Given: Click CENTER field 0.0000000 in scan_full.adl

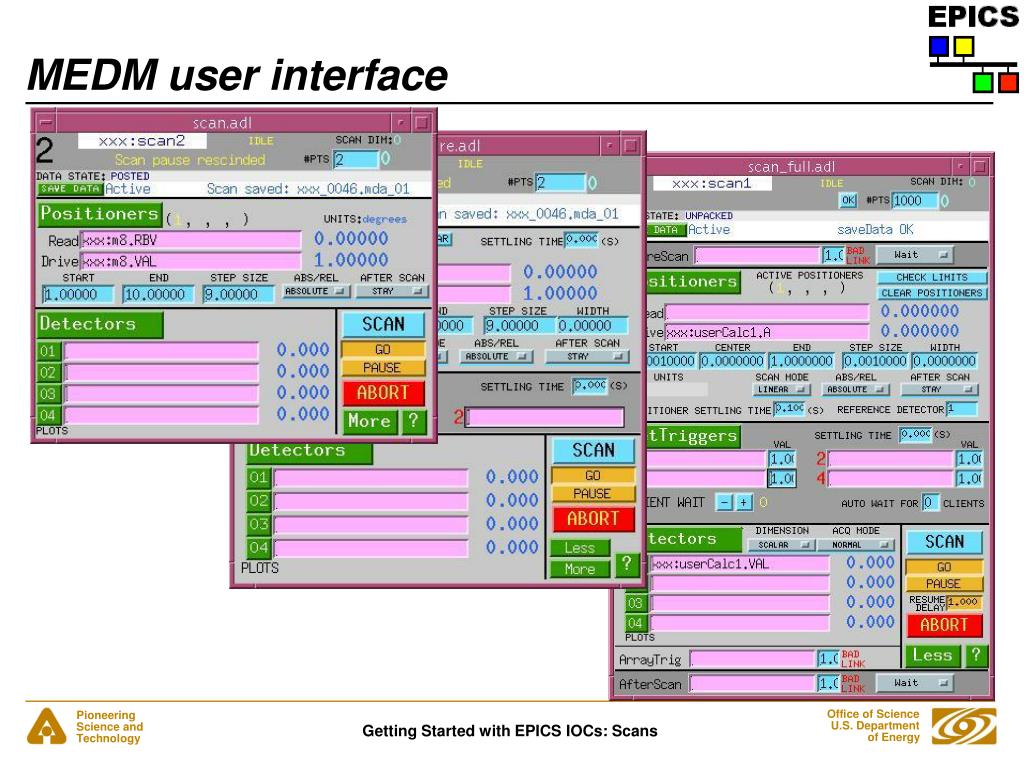Looking at the screenshot, I should click(x=732, y=360).
